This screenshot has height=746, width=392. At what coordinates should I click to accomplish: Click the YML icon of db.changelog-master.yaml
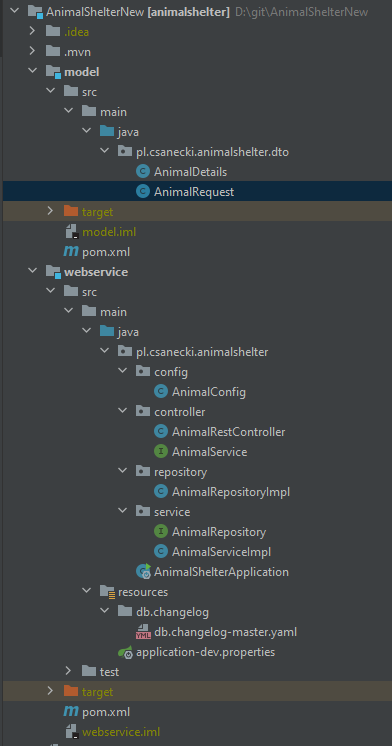[143, 632]
